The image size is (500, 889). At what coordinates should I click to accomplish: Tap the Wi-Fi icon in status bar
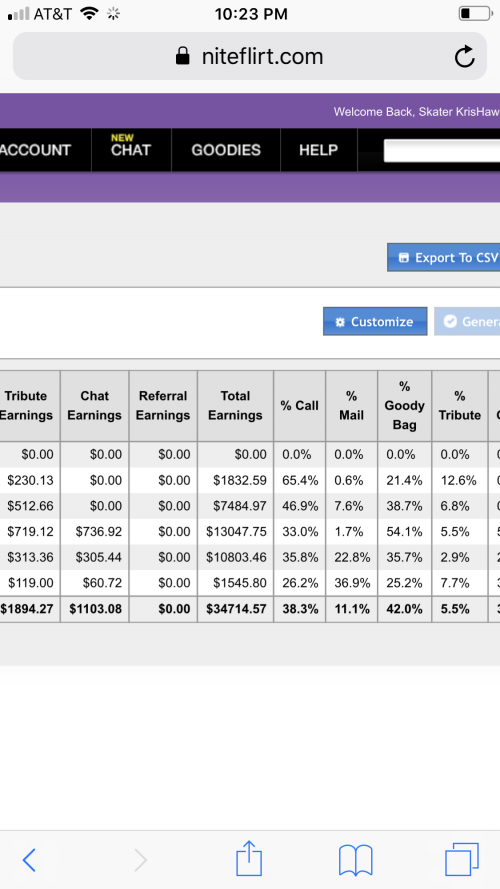pyautogui.click(x=89, y=13)
